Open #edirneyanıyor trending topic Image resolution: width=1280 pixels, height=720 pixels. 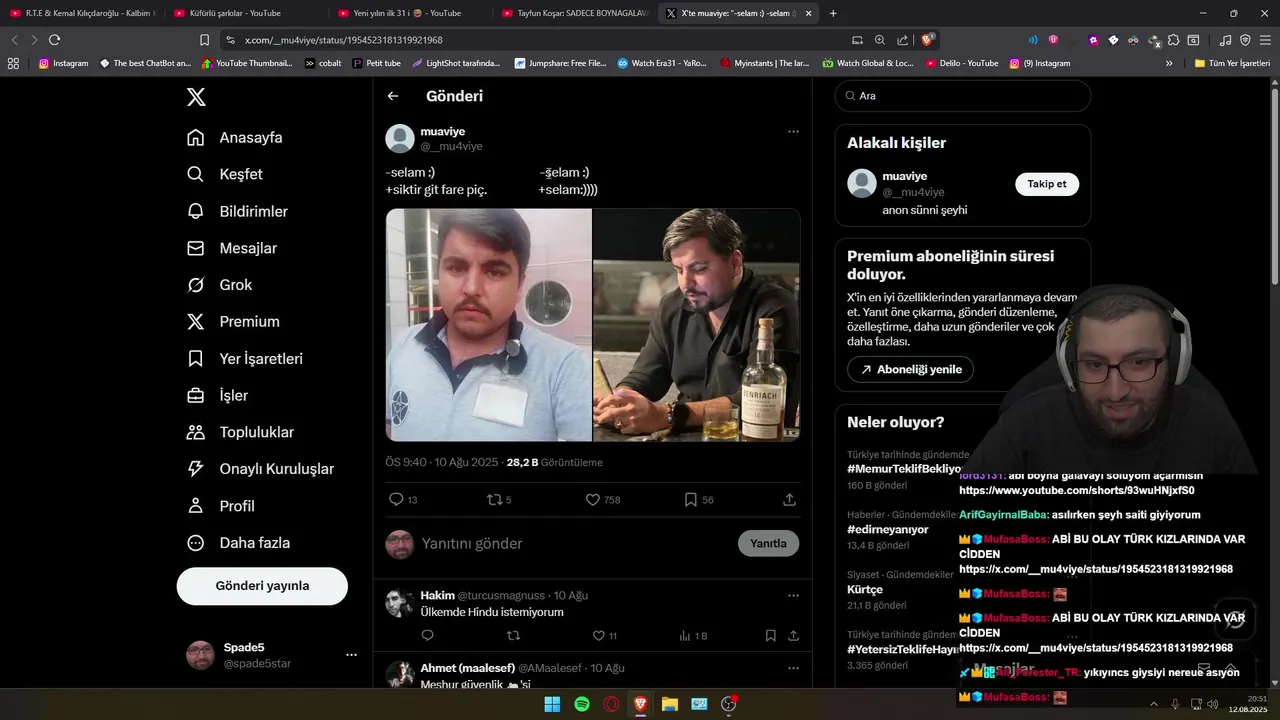pos(889,530)
